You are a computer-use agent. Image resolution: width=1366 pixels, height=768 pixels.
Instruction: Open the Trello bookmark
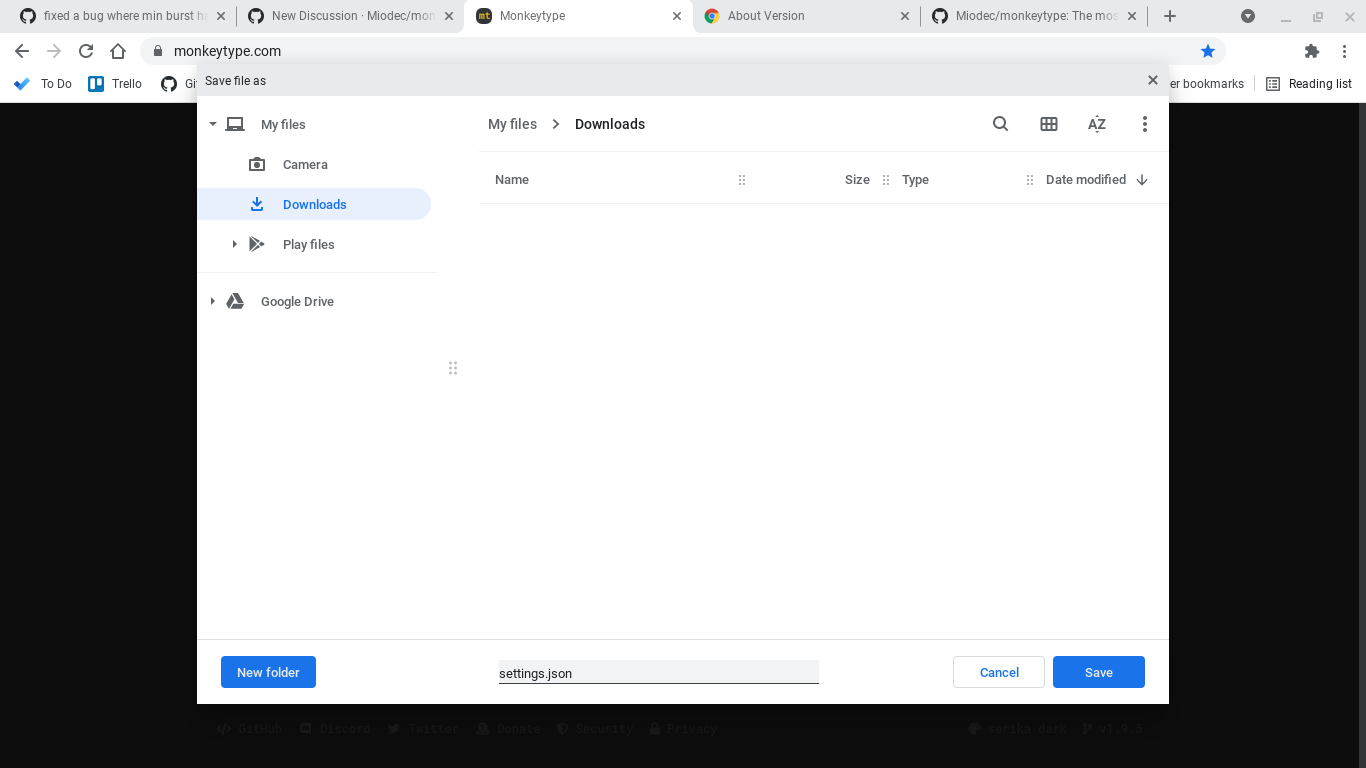114,84
